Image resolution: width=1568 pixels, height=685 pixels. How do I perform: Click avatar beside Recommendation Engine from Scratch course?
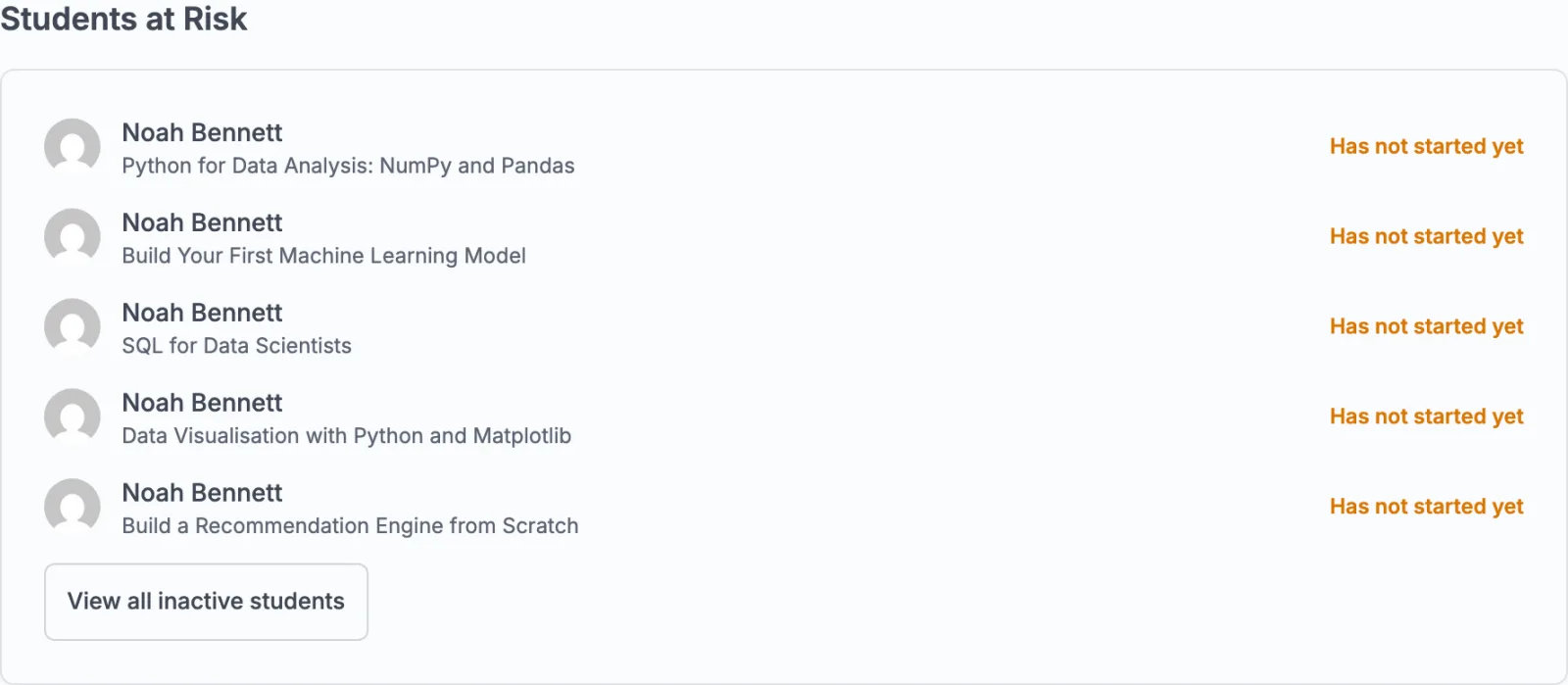pos(73,508)
